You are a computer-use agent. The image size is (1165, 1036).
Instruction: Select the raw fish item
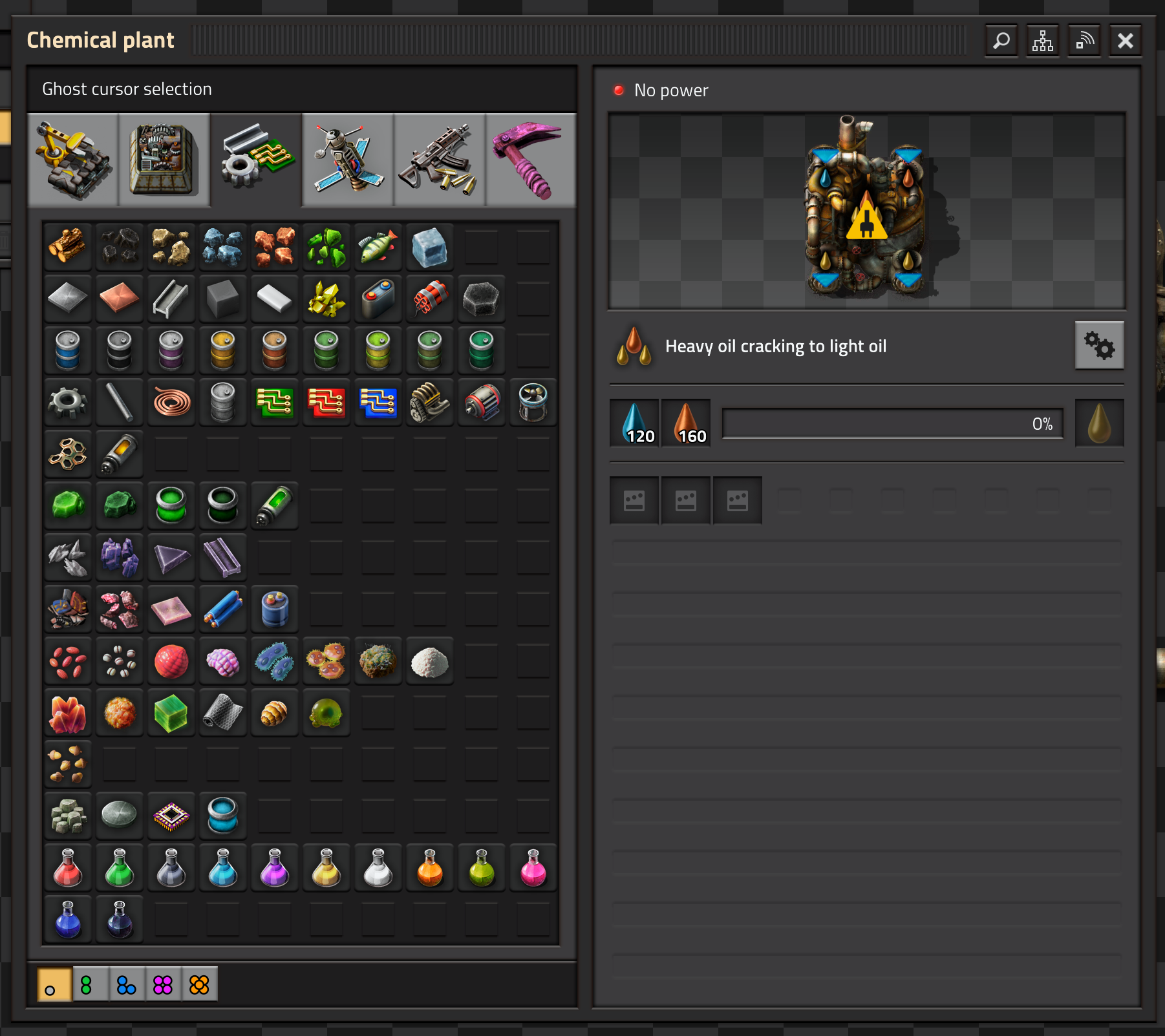click(x=378, y=247)
